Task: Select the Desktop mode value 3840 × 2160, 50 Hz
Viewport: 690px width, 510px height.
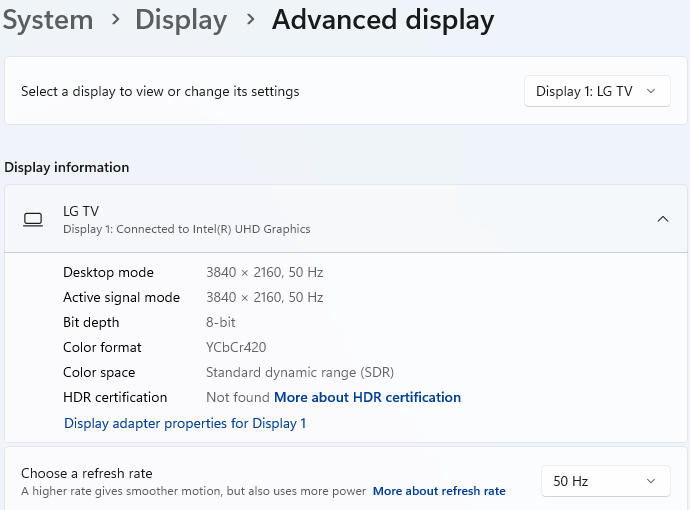Action: (264, 272)
